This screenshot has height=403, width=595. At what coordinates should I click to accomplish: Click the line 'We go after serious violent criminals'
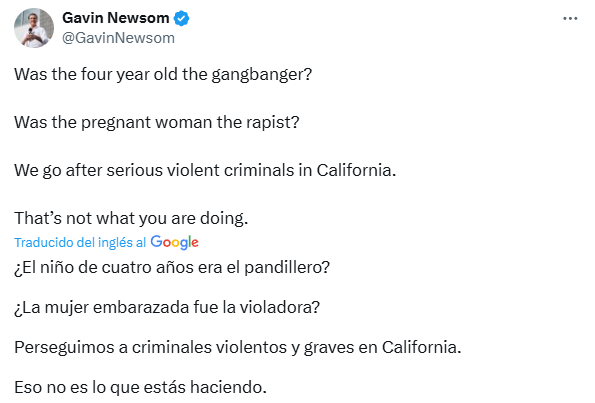(x=205, y=170)
